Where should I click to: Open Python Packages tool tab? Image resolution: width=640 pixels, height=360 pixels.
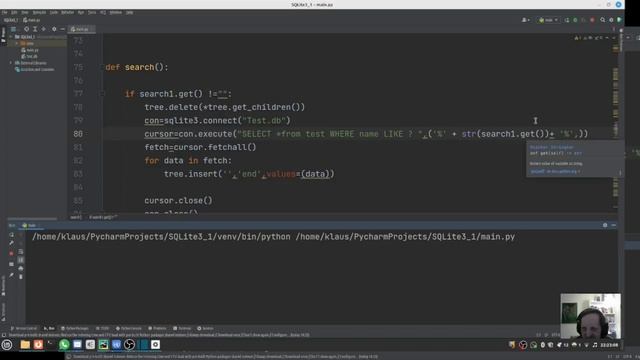[75, 328]
